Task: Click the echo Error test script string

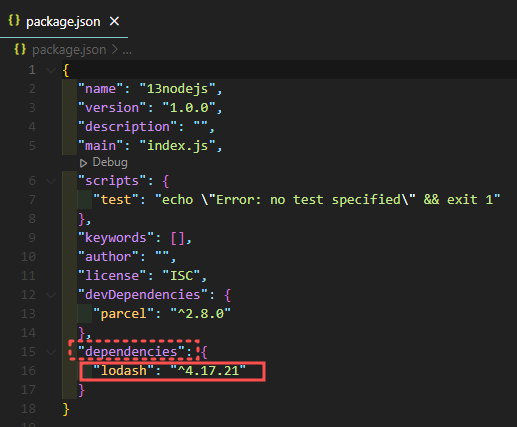Action: click(327, 200)
